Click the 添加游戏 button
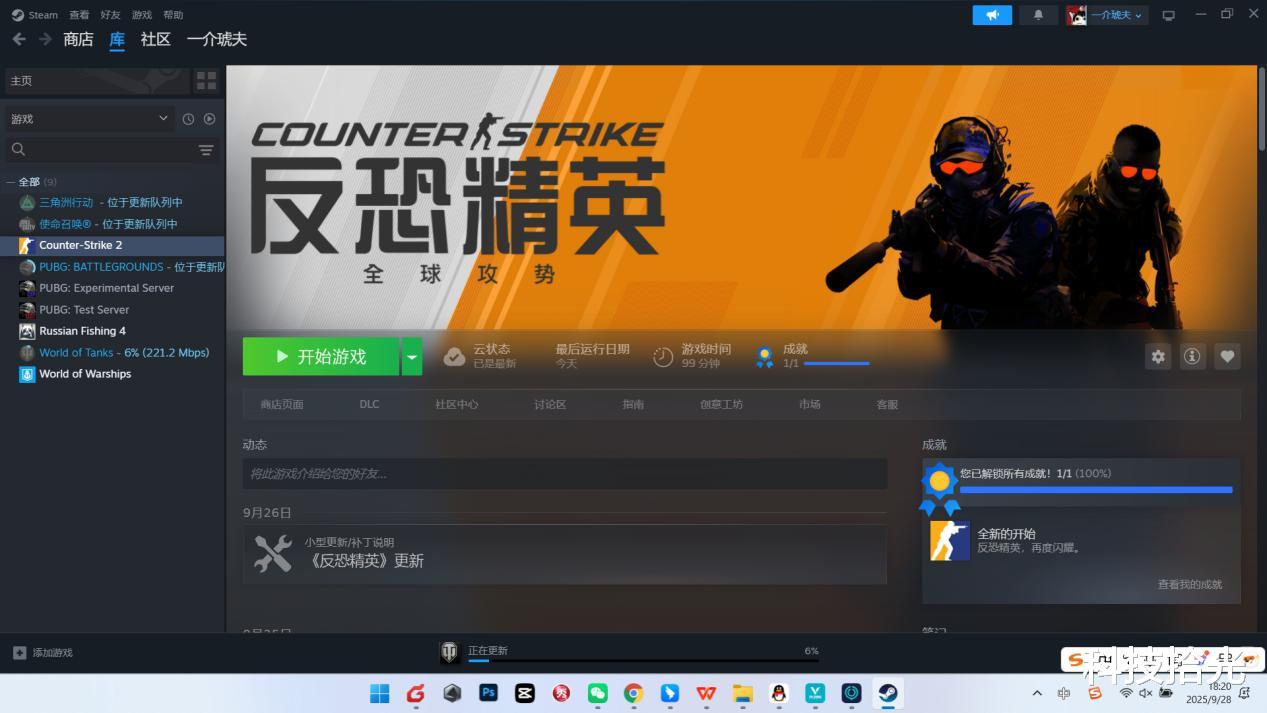Screen dimensions: 1267x713 [43, 653]
